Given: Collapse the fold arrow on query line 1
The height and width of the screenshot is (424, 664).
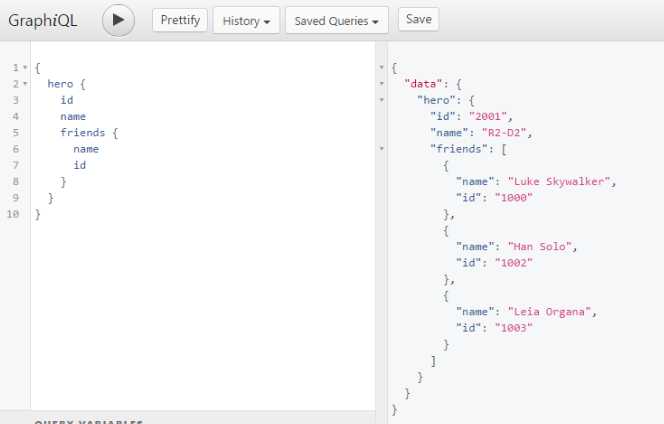Looking at the screenshot, I should 25,67.
